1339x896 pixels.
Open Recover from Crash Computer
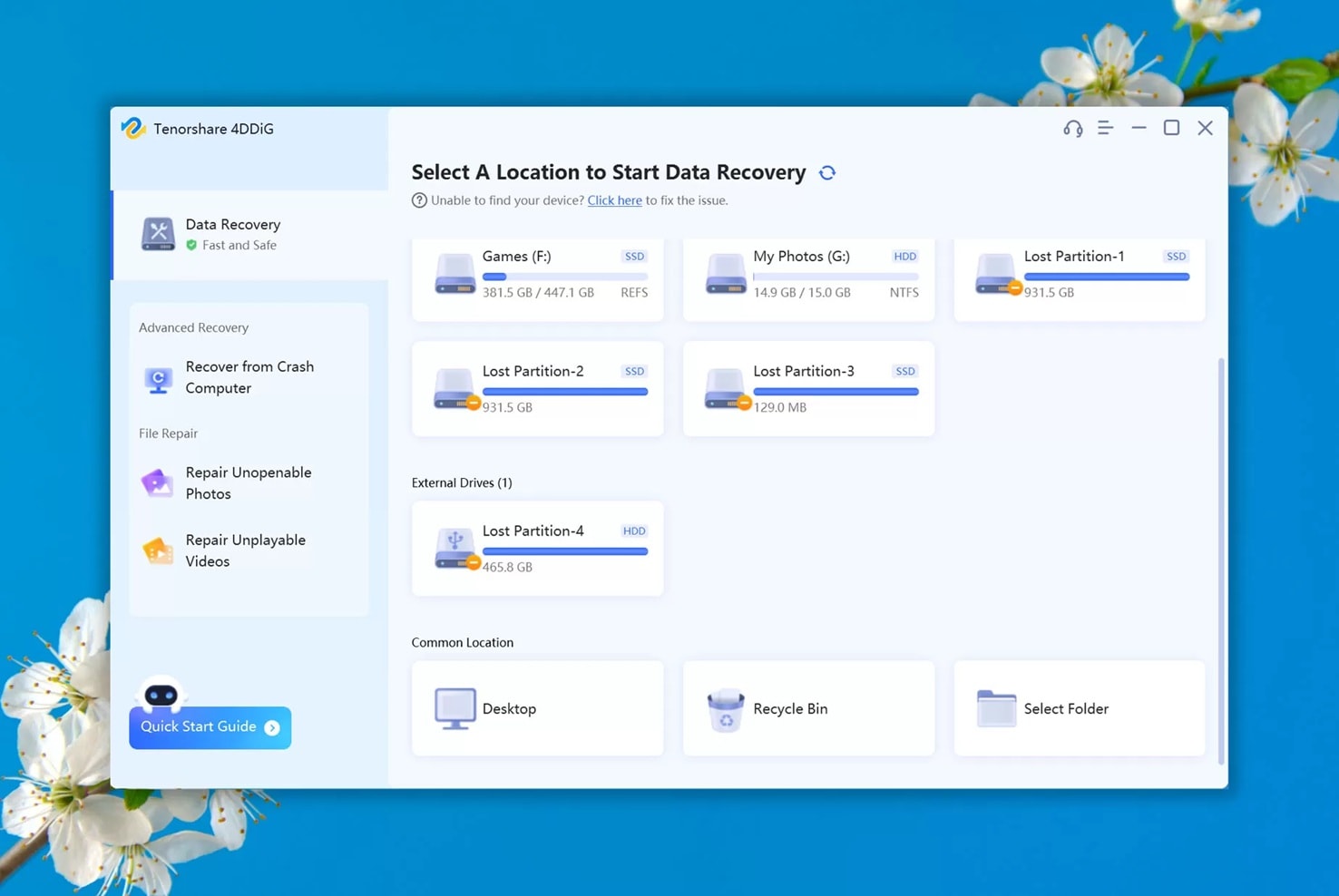249,377
